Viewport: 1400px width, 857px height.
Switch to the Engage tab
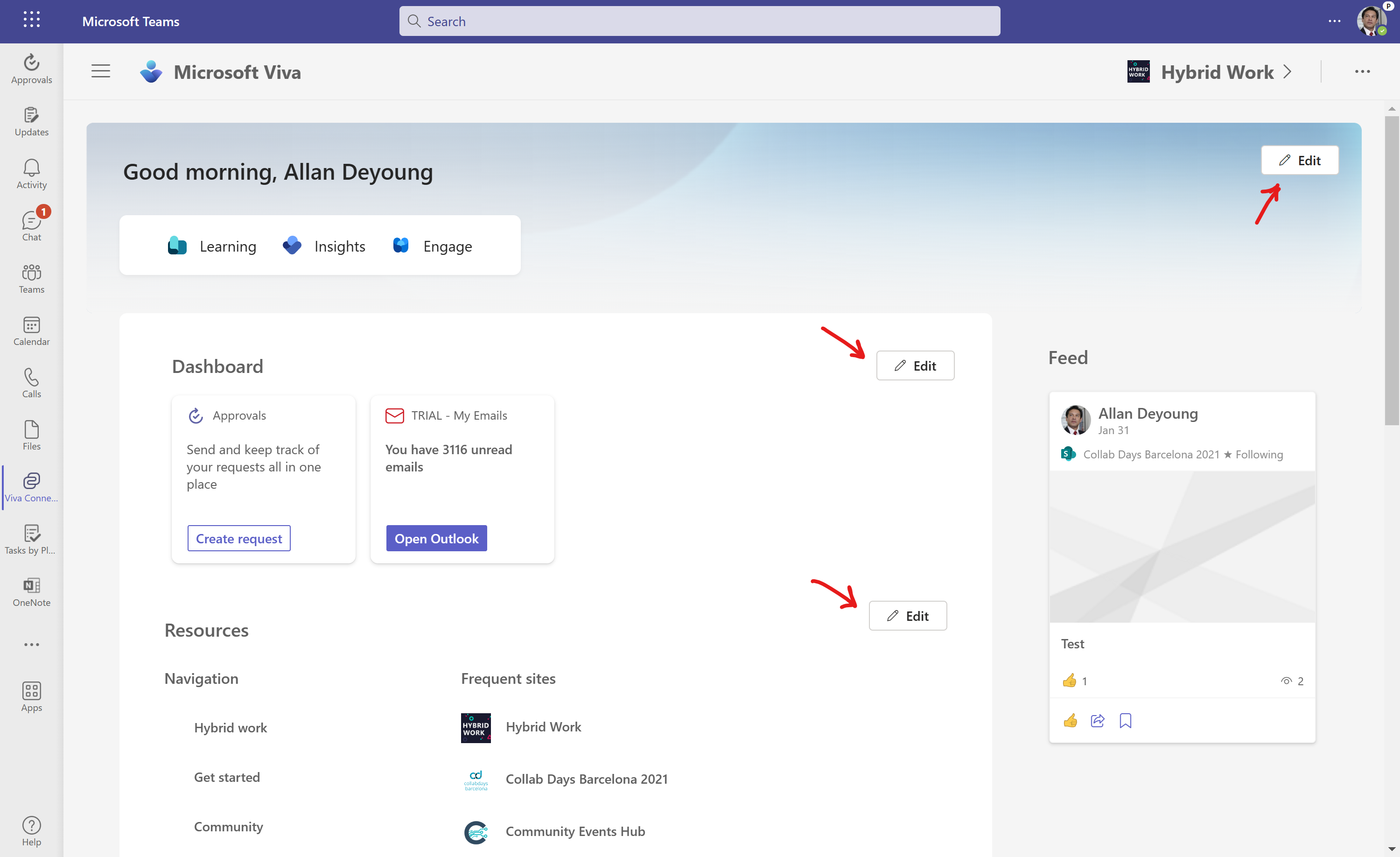coord(433,246)
